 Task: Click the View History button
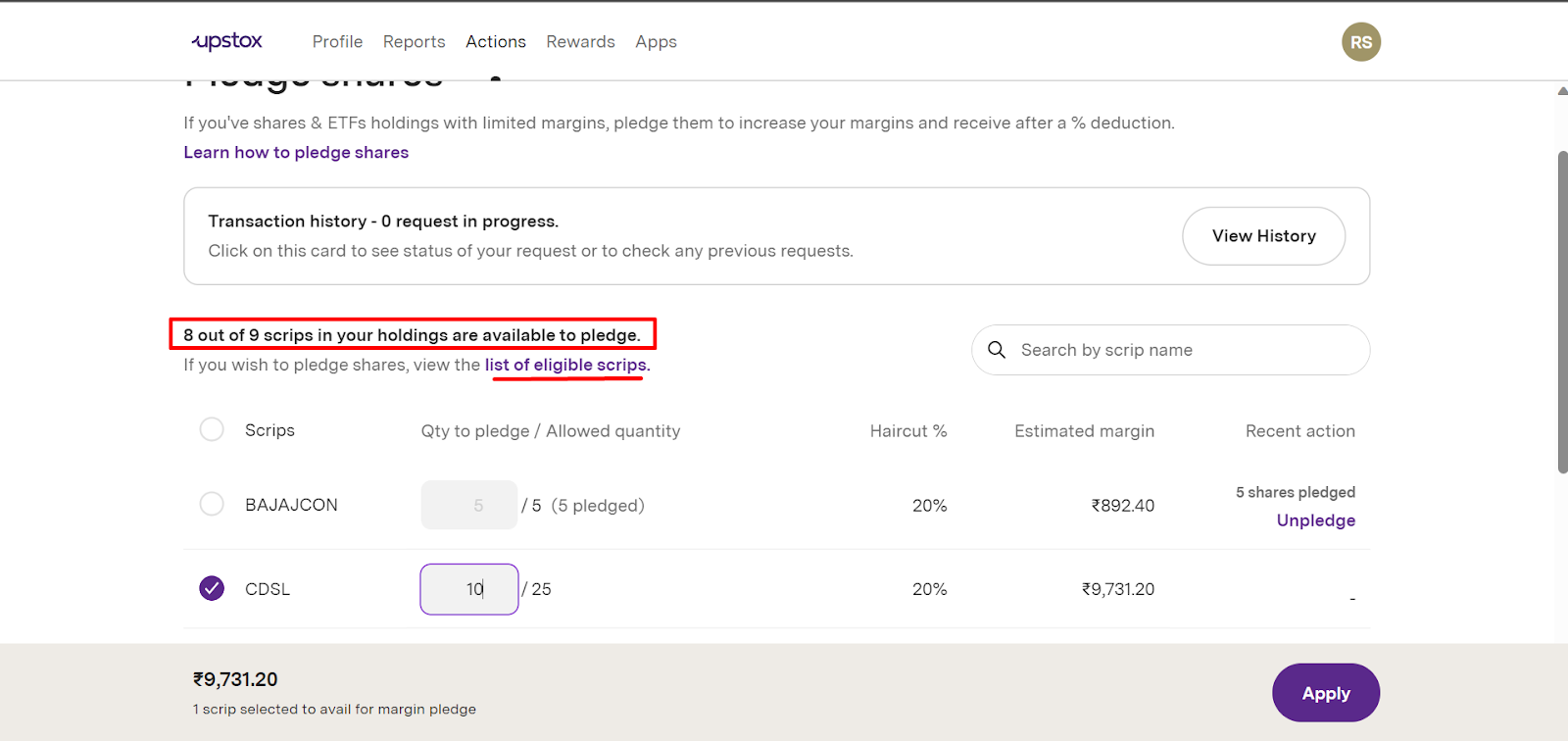click(x=1263, y=236)
